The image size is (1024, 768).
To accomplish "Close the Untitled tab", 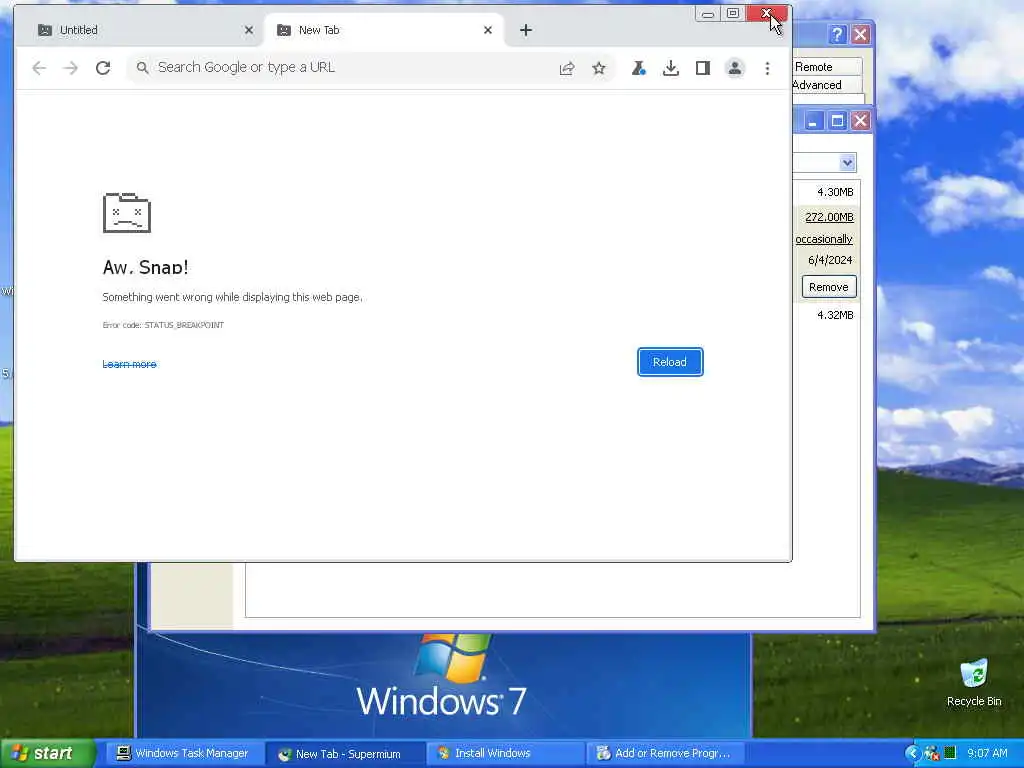I will coord(249,30).
